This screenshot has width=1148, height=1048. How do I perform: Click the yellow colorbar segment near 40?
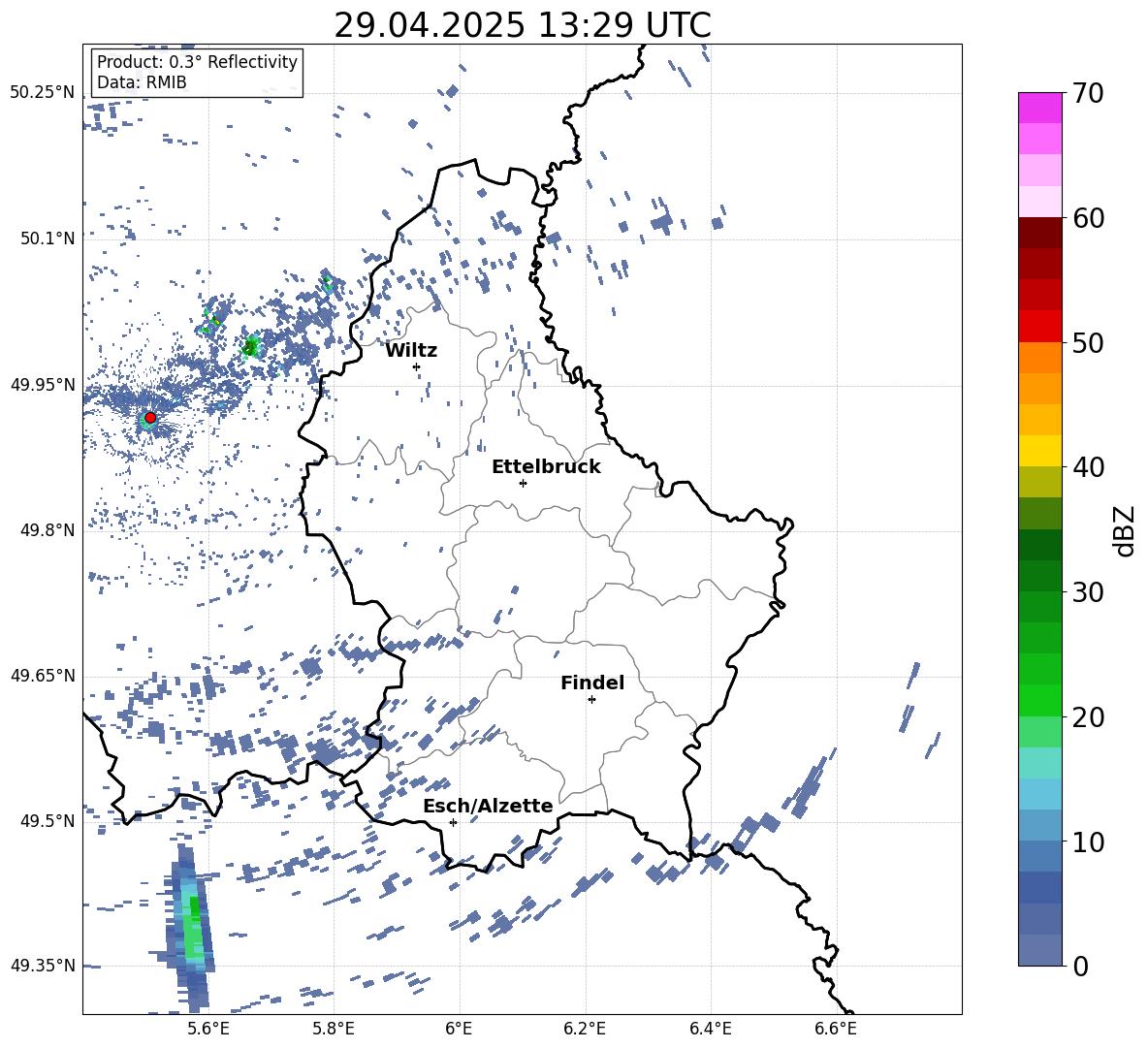coord(1039,451)
